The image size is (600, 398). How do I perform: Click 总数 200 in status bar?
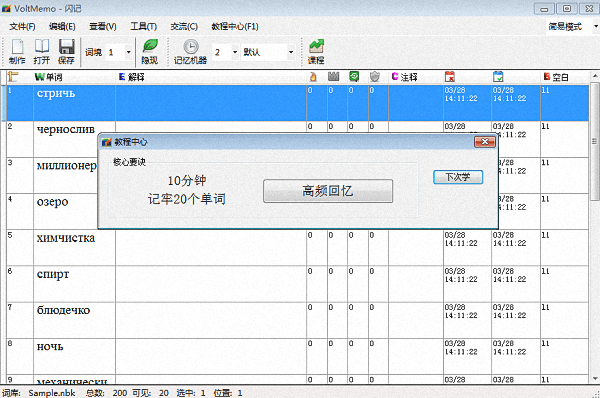[106, 393]
